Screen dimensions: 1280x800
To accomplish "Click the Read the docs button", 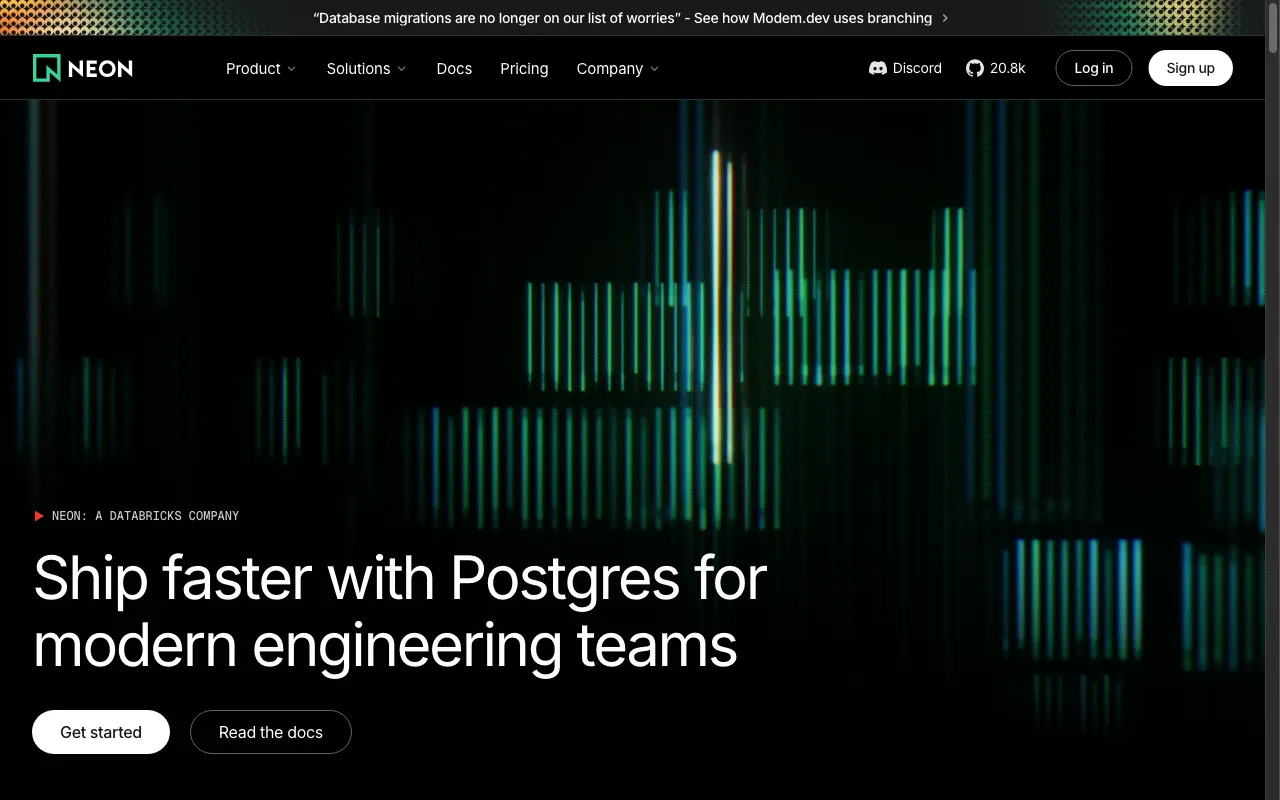I will coord(271,732).
